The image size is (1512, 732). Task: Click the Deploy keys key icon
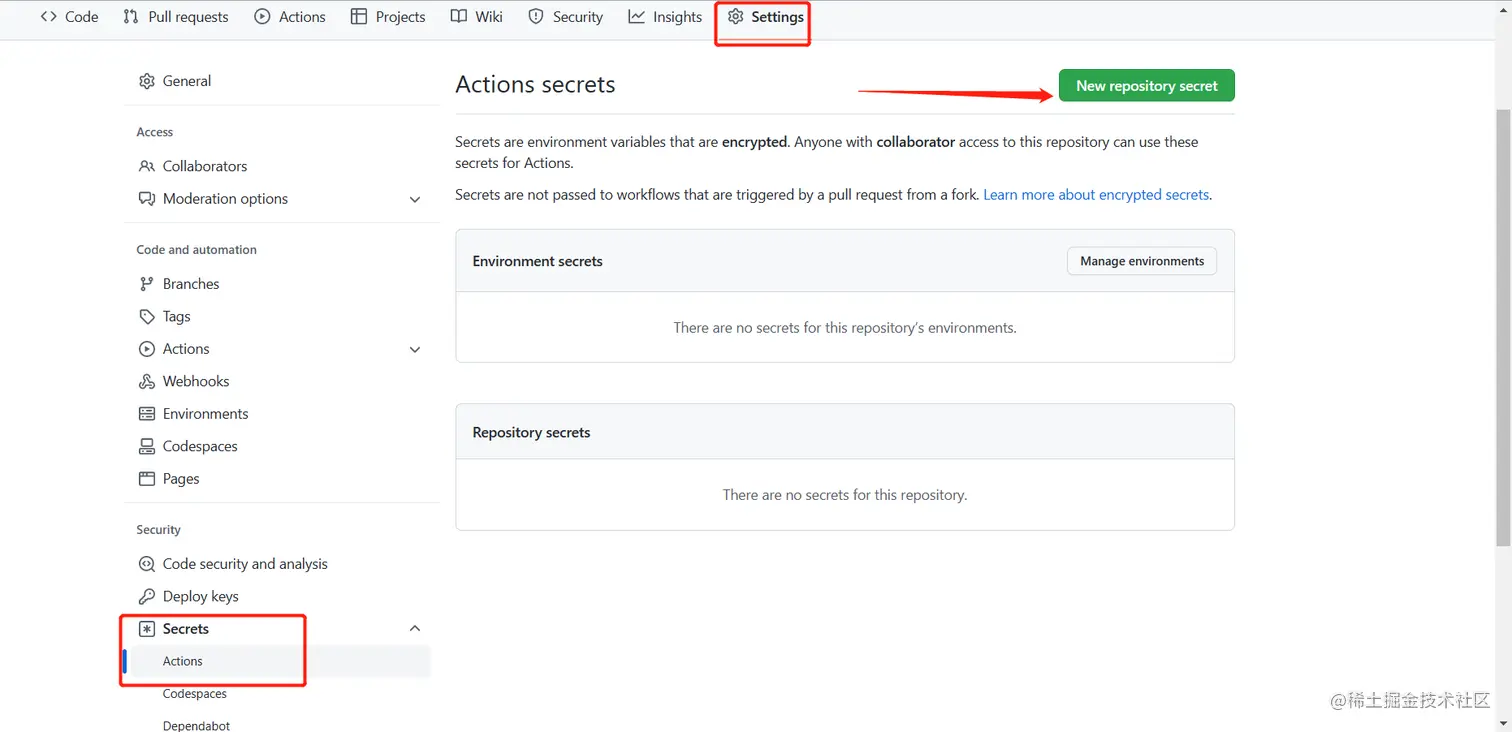(x=147, y=596)
